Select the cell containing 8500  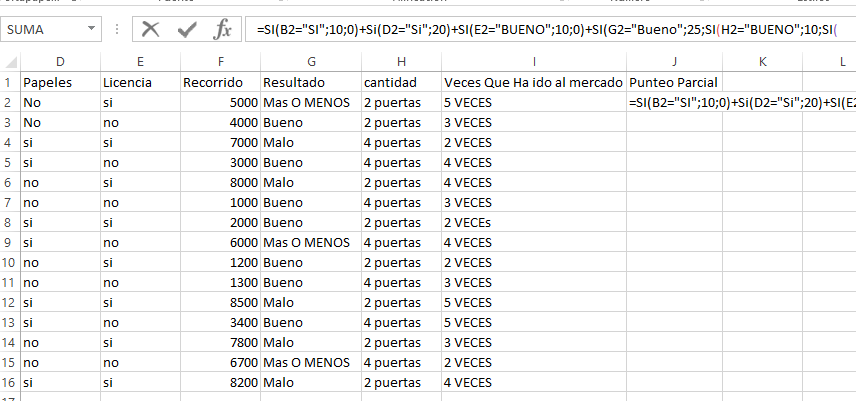pyautogui.click(x=219, y=302)
